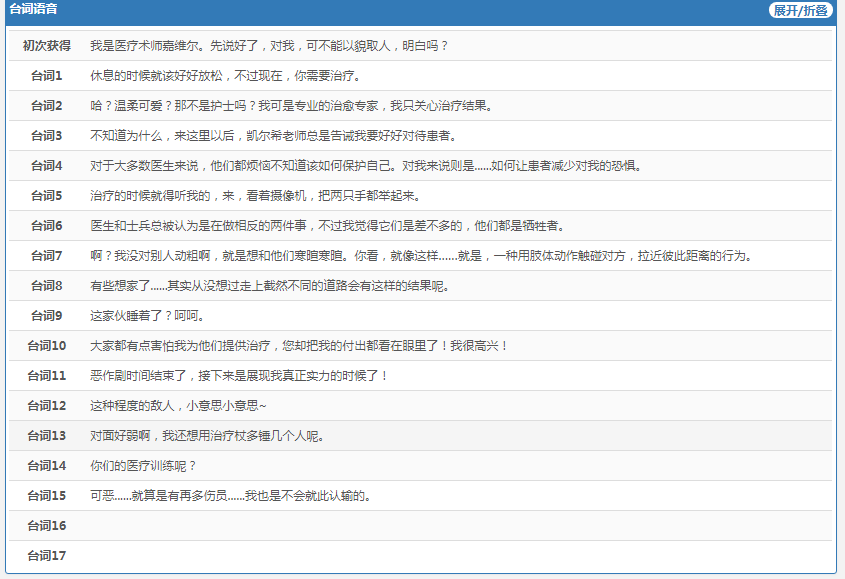Image resolution: width=845 pixels, height=579 pixels.
Task: Select the 台词9 row label
Action: [46, 316]
